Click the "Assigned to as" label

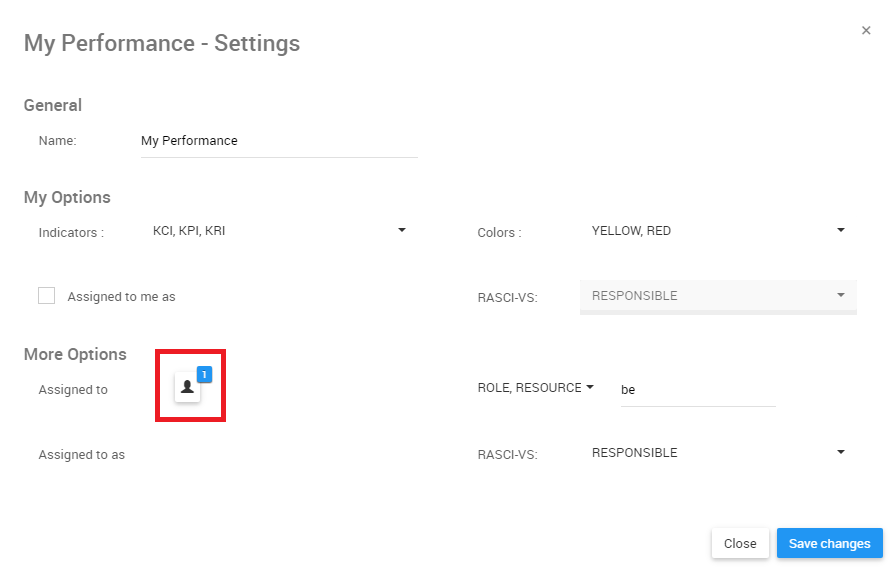(82, 455)
